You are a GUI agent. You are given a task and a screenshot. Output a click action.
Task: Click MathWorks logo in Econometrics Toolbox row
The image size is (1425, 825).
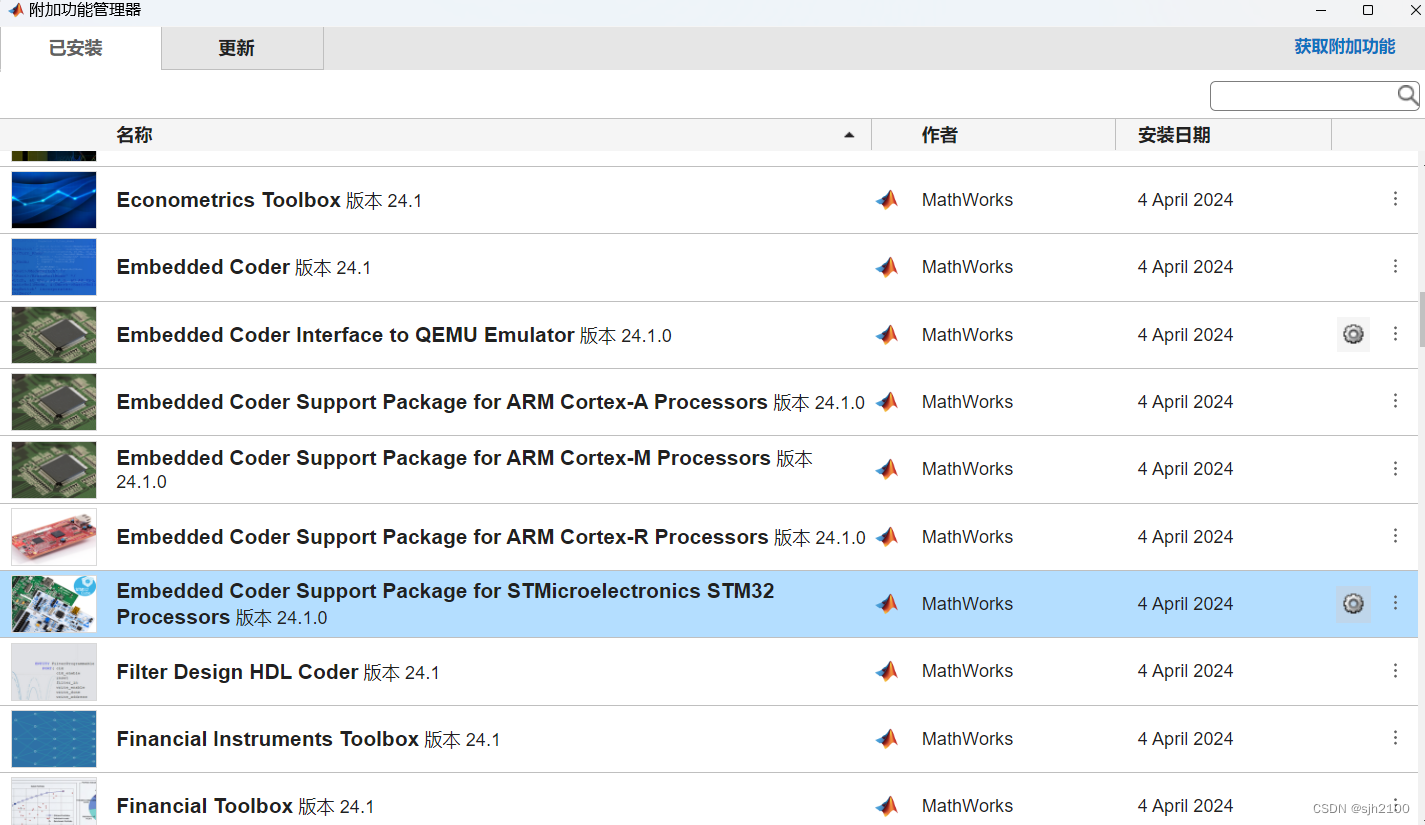coord(887,200)
